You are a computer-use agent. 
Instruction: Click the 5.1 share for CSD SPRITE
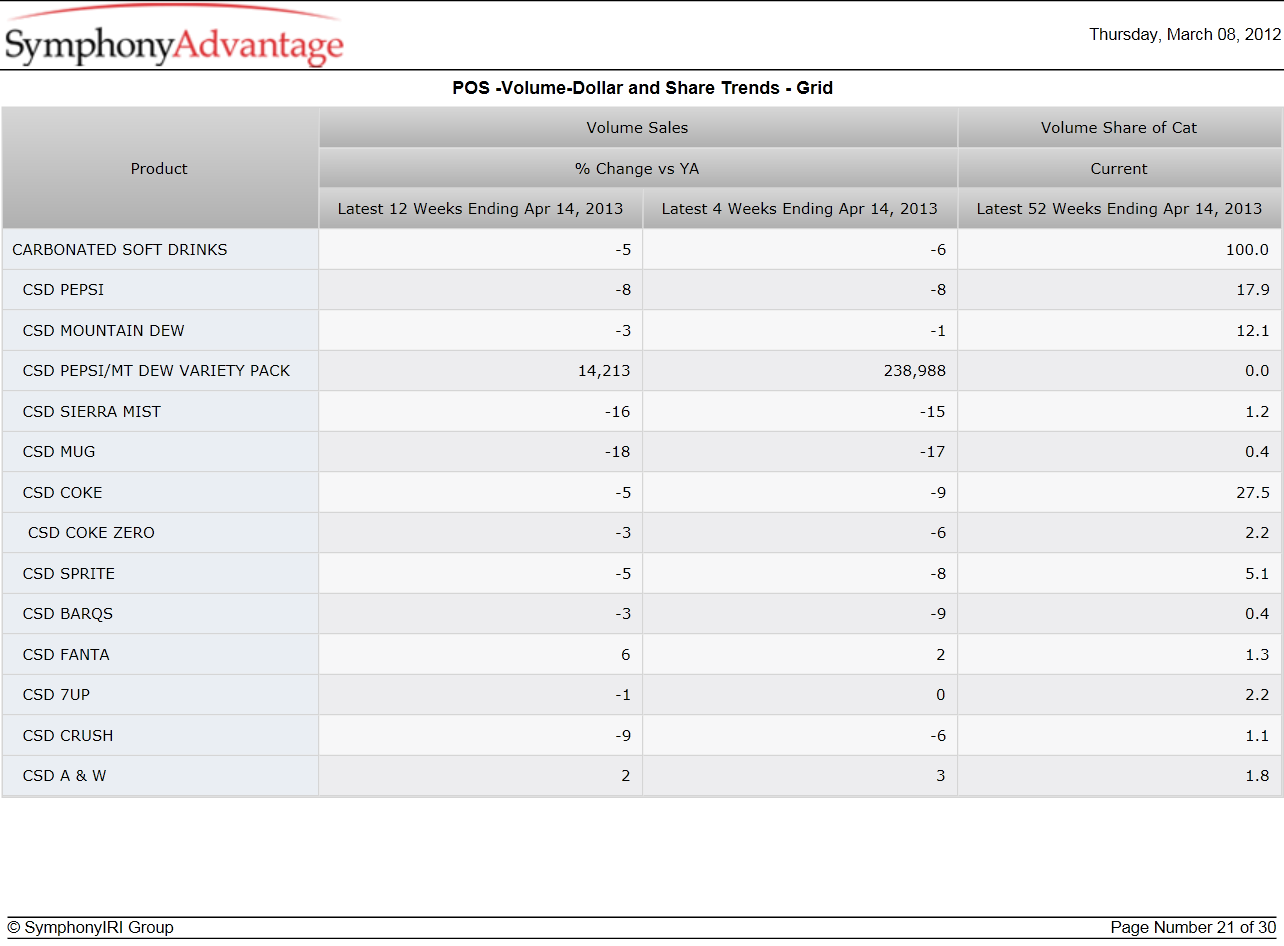(x=1257, y=573)
